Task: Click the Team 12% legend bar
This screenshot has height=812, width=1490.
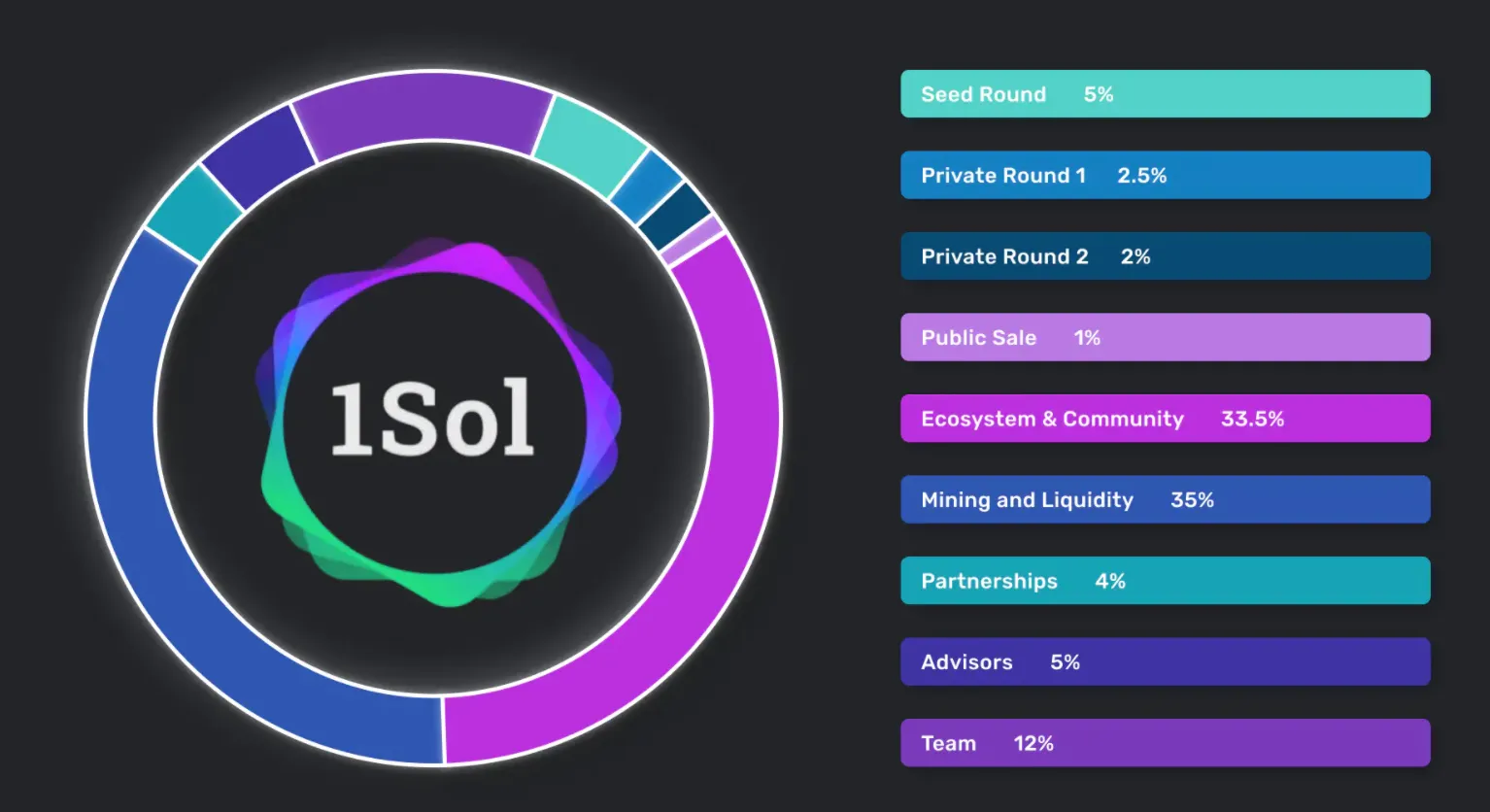Action: point(1165,743)
